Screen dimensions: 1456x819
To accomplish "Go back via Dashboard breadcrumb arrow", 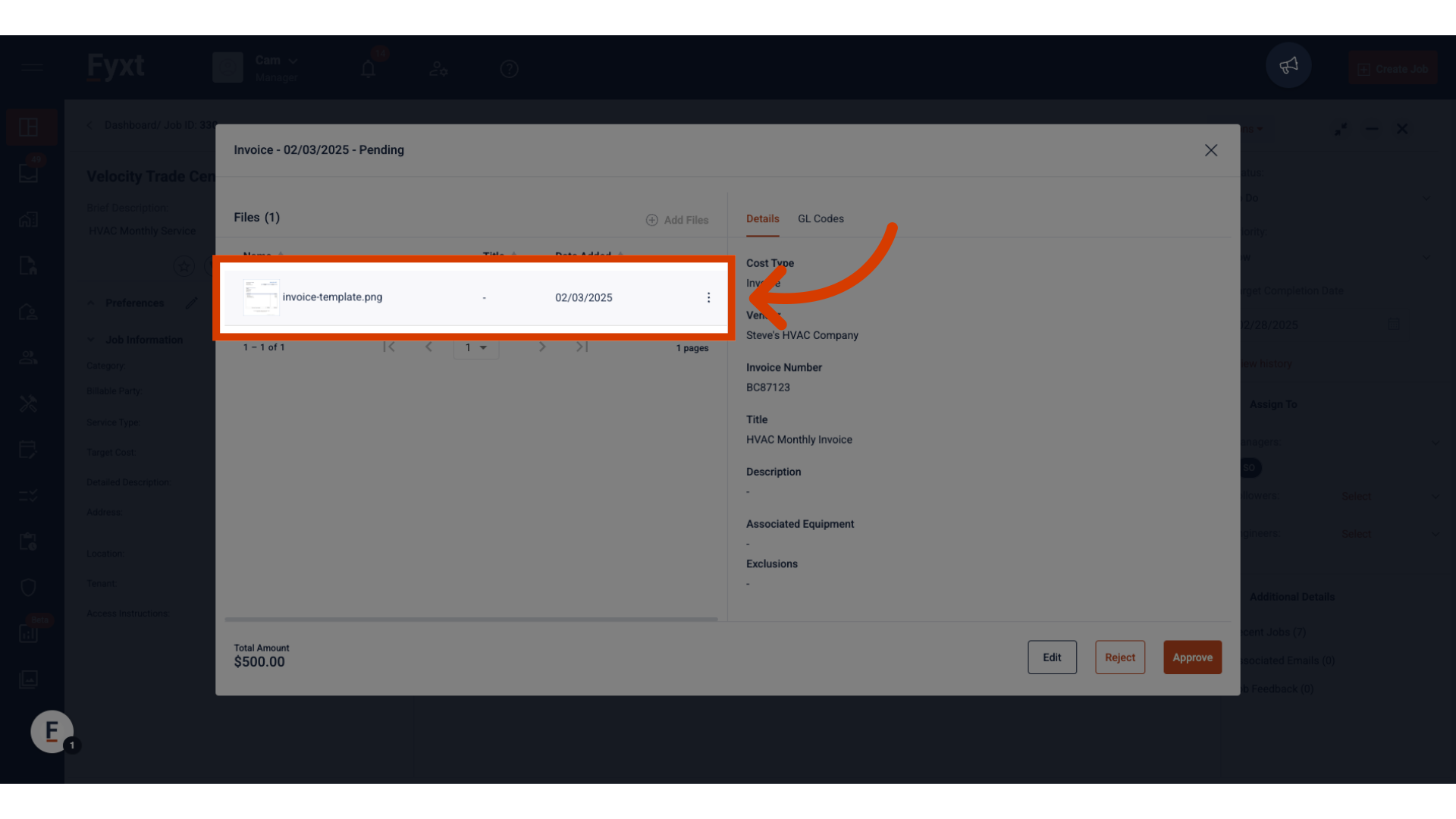I will [x=89, y=126].
